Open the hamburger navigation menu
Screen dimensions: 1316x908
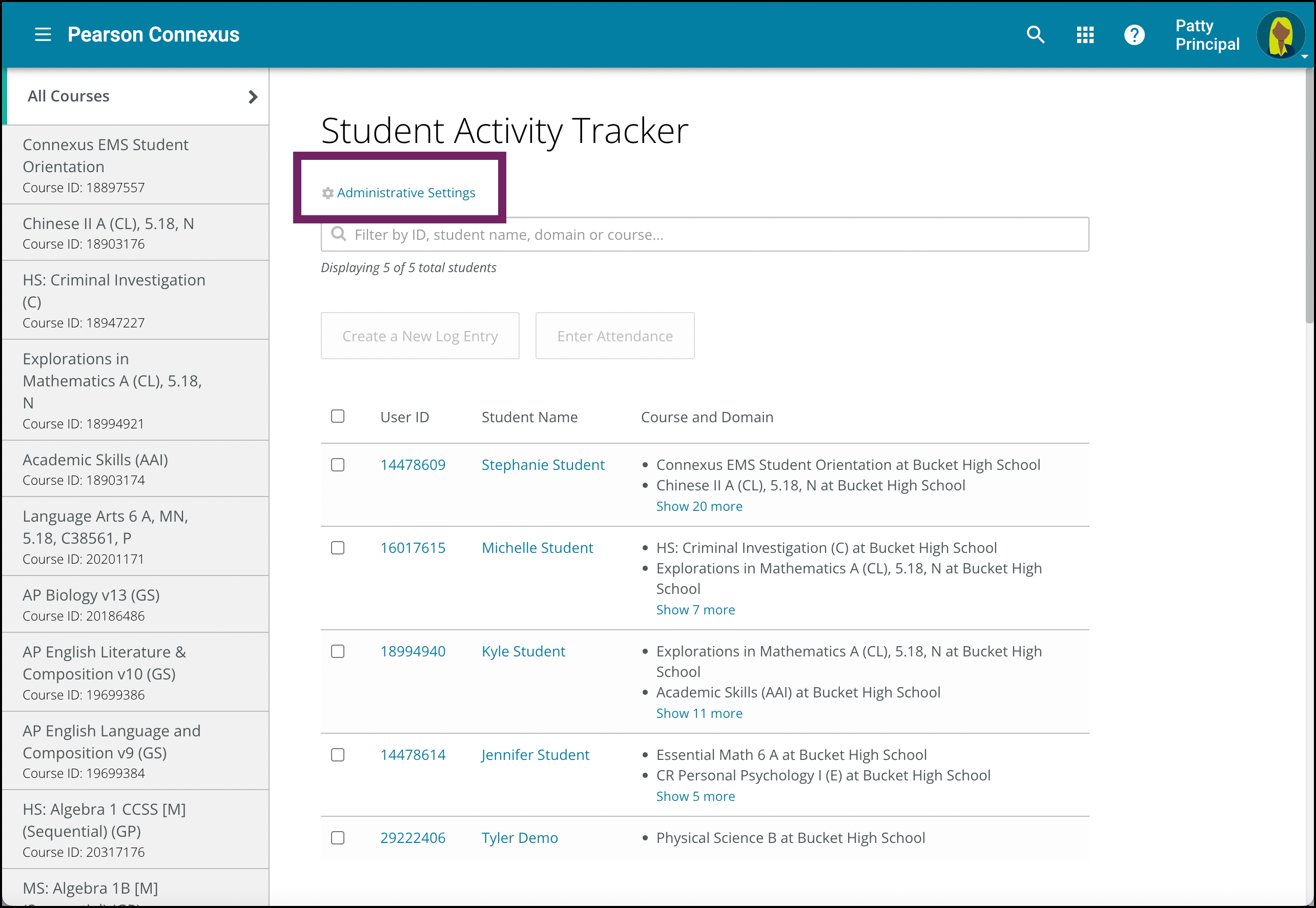(x=43, y=35)
